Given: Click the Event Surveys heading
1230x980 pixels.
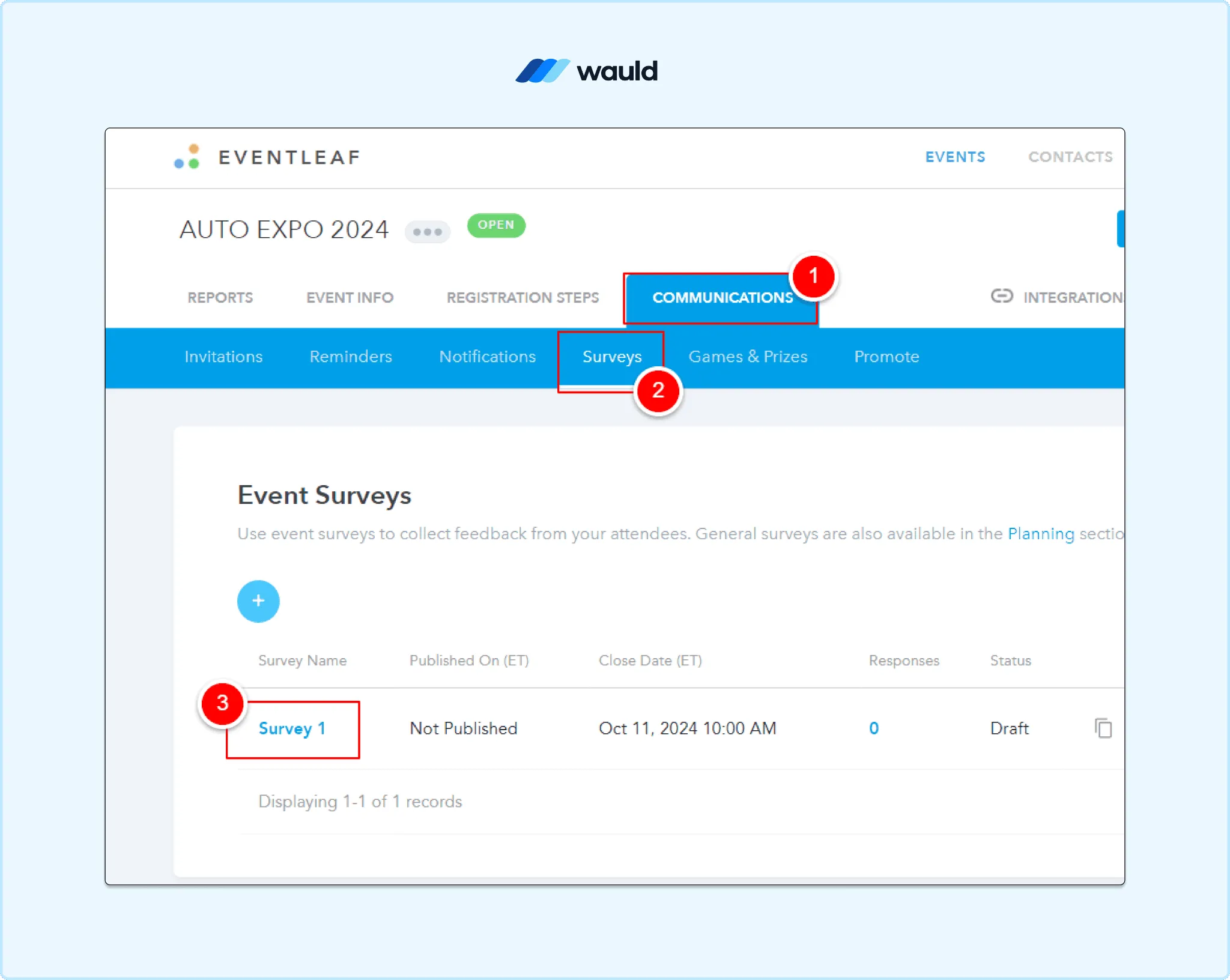Looking at the screenshot, I should coord(324,495).
